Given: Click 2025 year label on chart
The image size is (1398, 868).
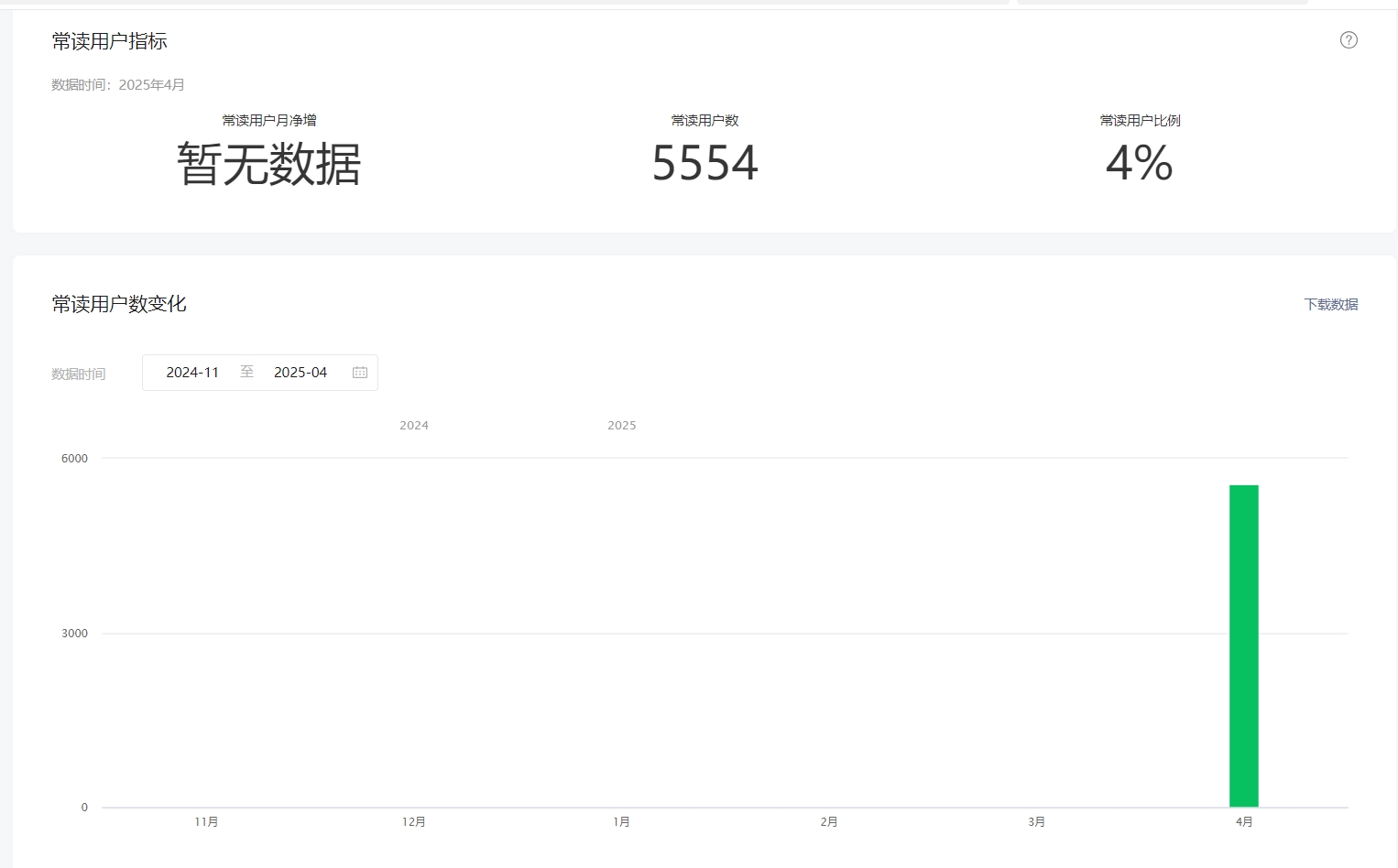Looking at the screenshot, I should coord(622,426).
